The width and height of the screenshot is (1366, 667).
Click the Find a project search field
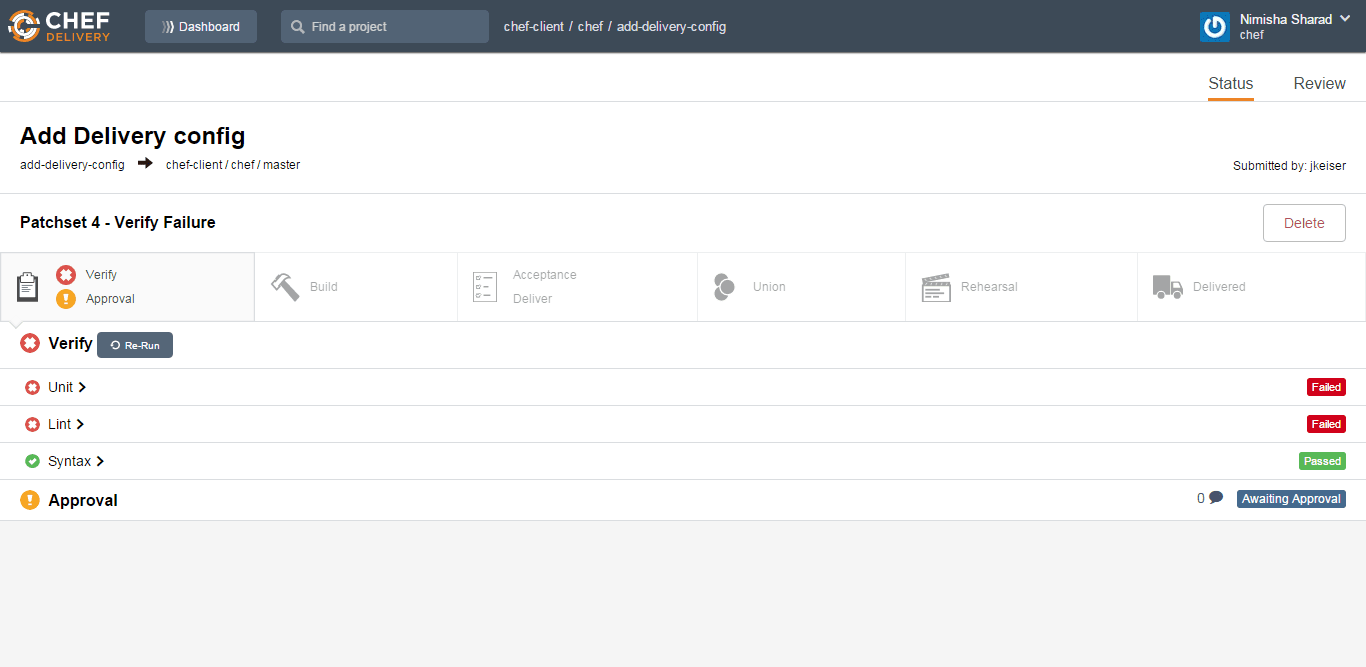tap(385, 27)
